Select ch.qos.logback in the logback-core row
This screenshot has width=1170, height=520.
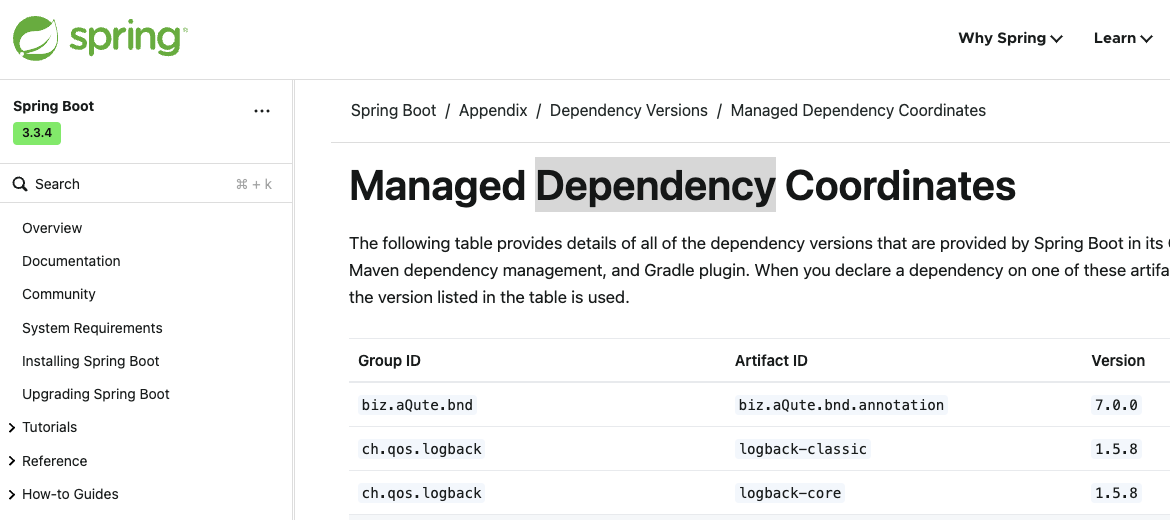422,493
